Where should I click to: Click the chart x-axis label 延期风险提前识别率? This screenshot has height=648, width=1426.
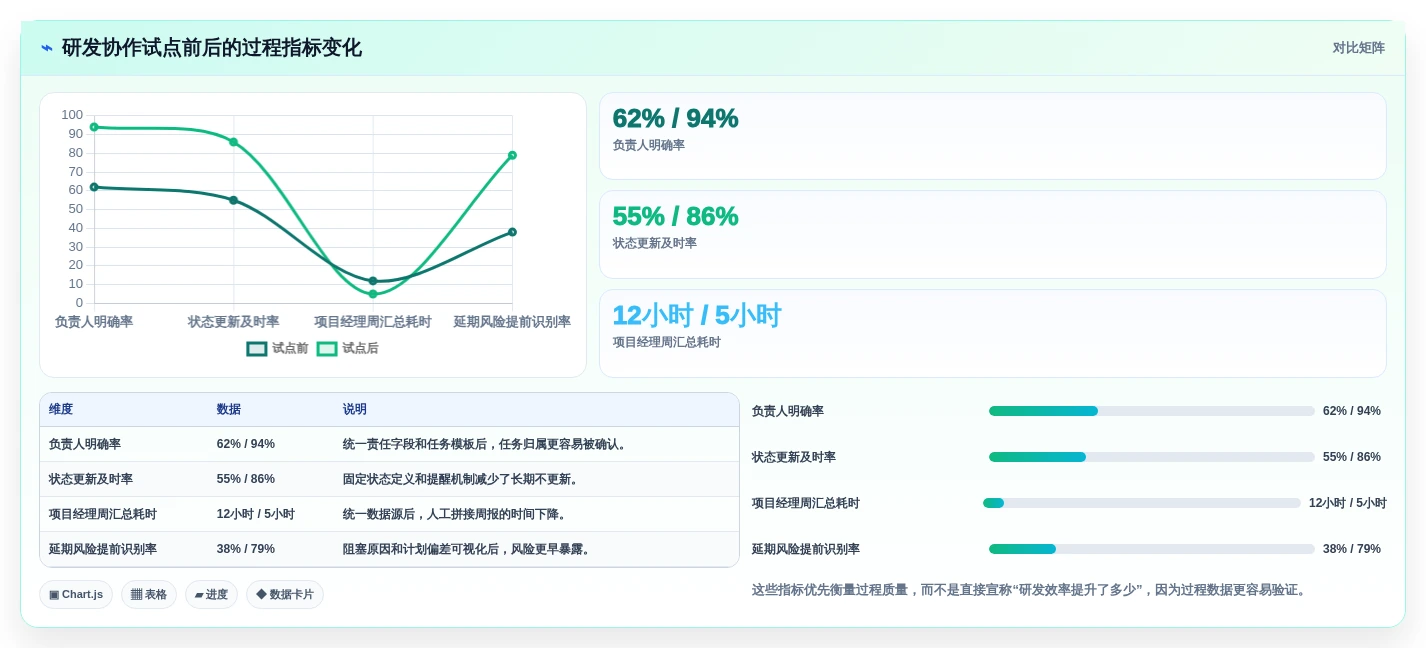click(512, 322)
